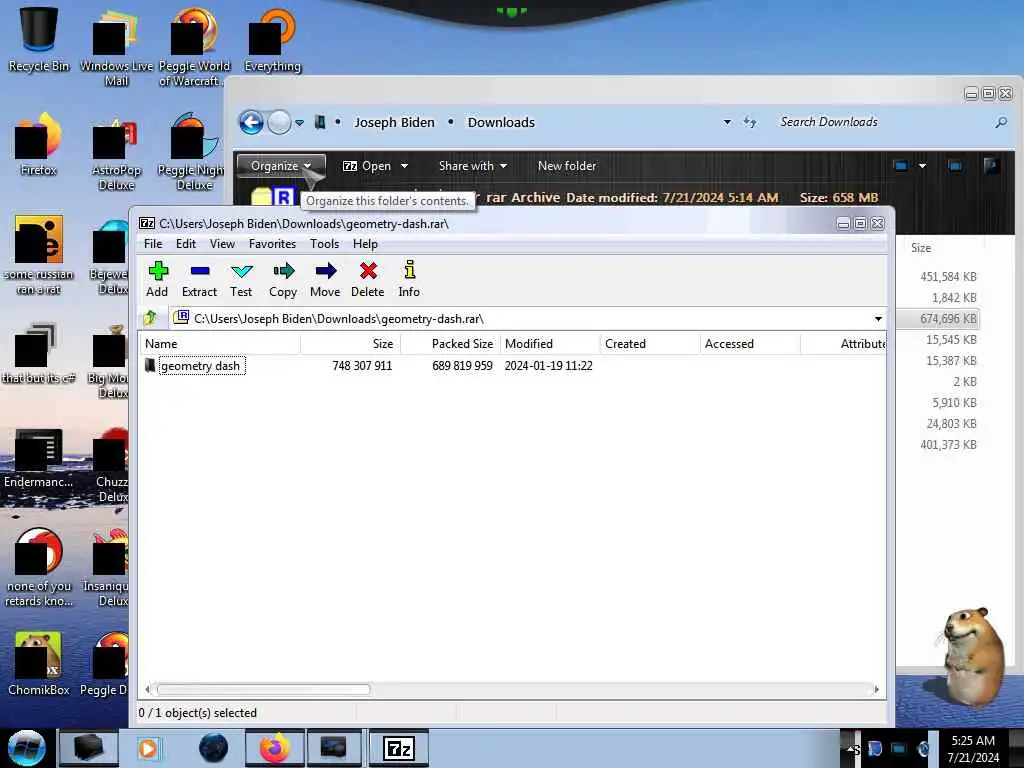This screenshot has height=768, width=1024.
Task: Open the Favorites menu in 7-Zip
Action: click(x=272, y=244)
